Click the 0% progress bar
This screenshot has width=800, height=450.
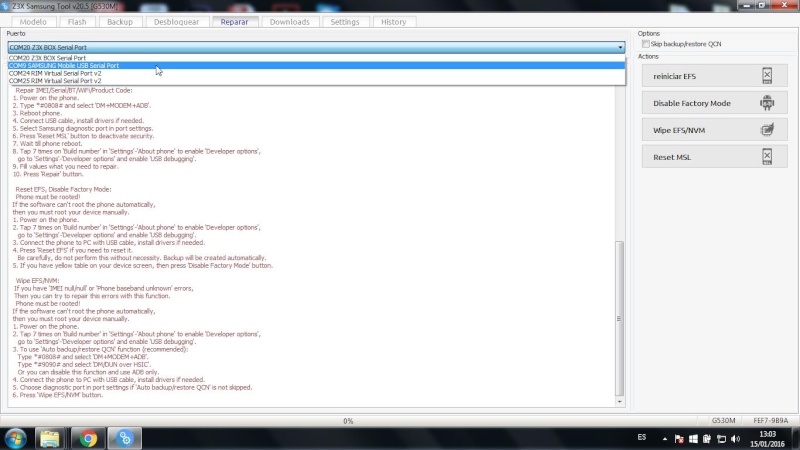tap(348, 421)
